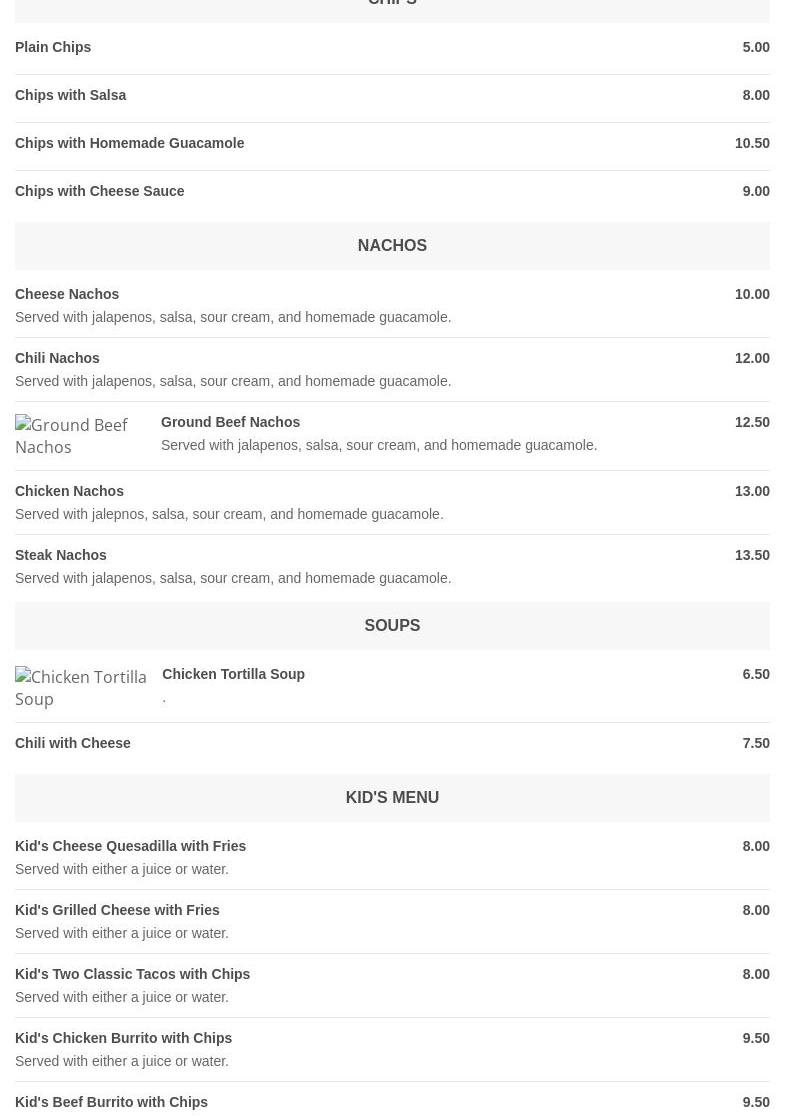Select Plain Chips menu item
785x1116 pixels.
53,47
